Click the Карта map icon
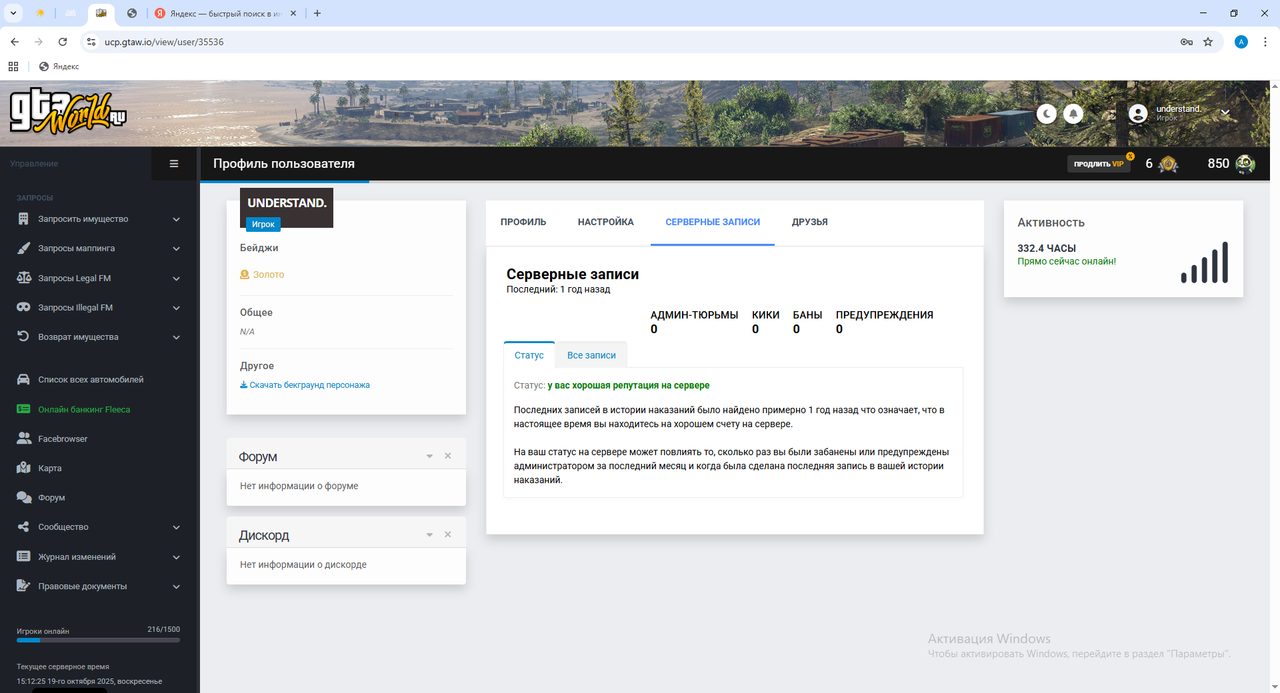1280x693 pixels. (x=24, y=468)
